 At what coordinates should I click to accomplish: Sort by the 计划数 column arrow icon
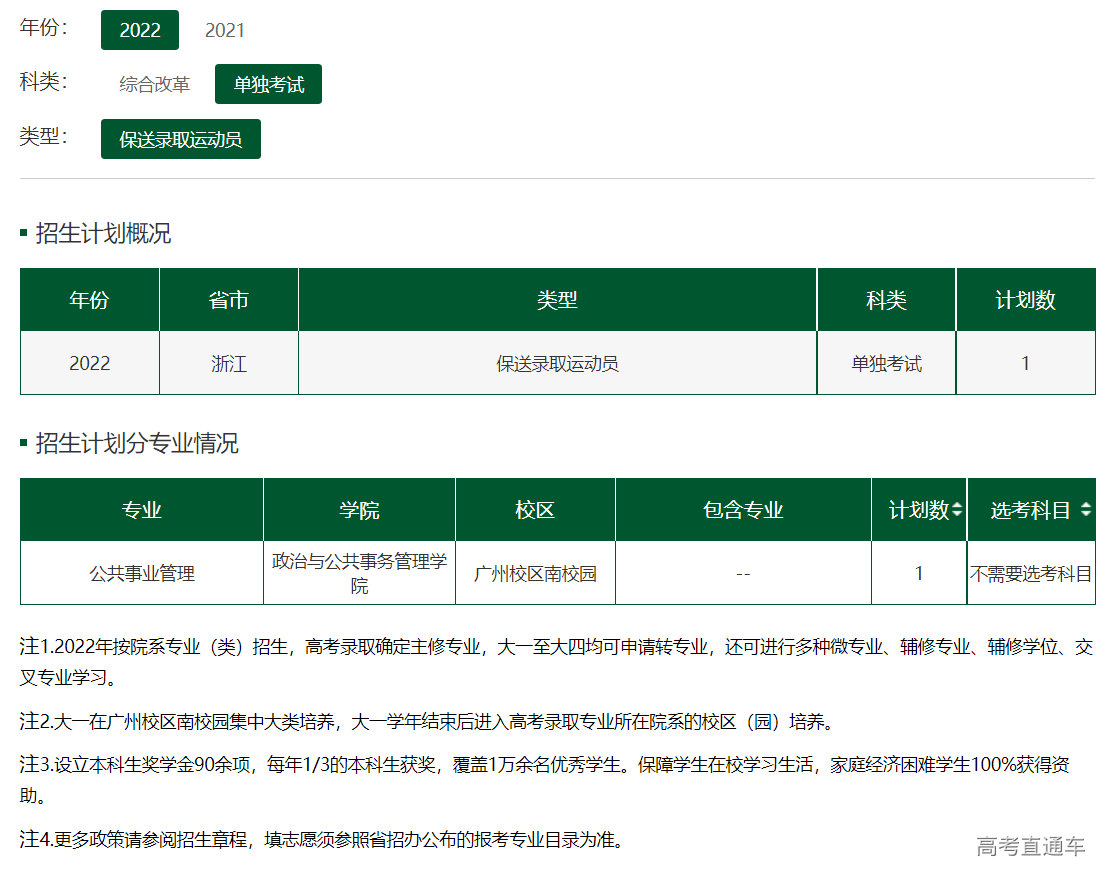957,510
